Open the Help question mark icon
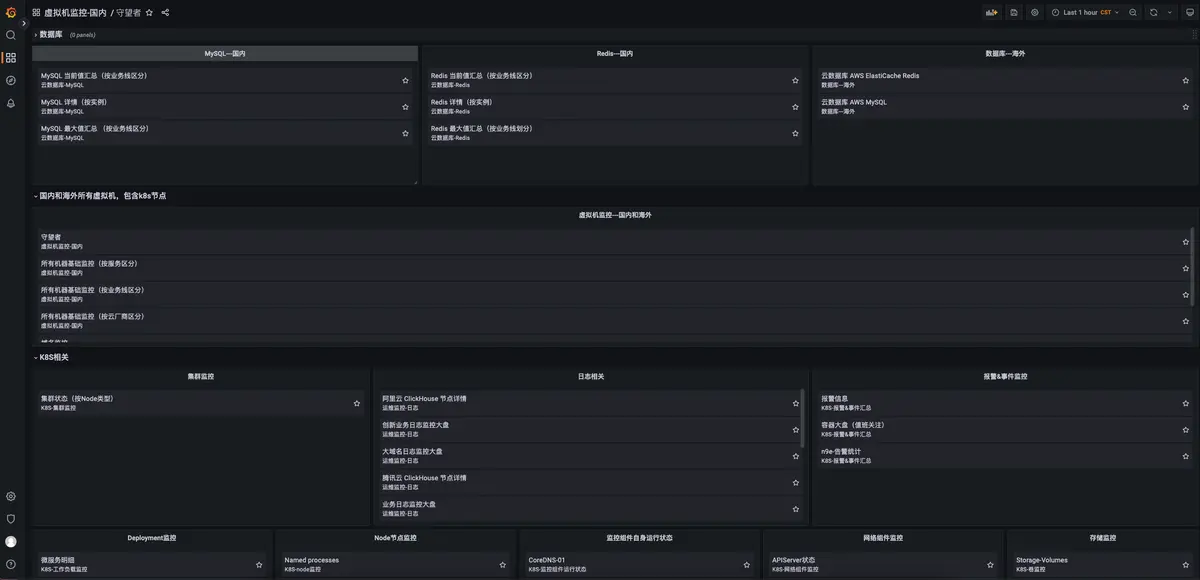 tap(11, 565)
